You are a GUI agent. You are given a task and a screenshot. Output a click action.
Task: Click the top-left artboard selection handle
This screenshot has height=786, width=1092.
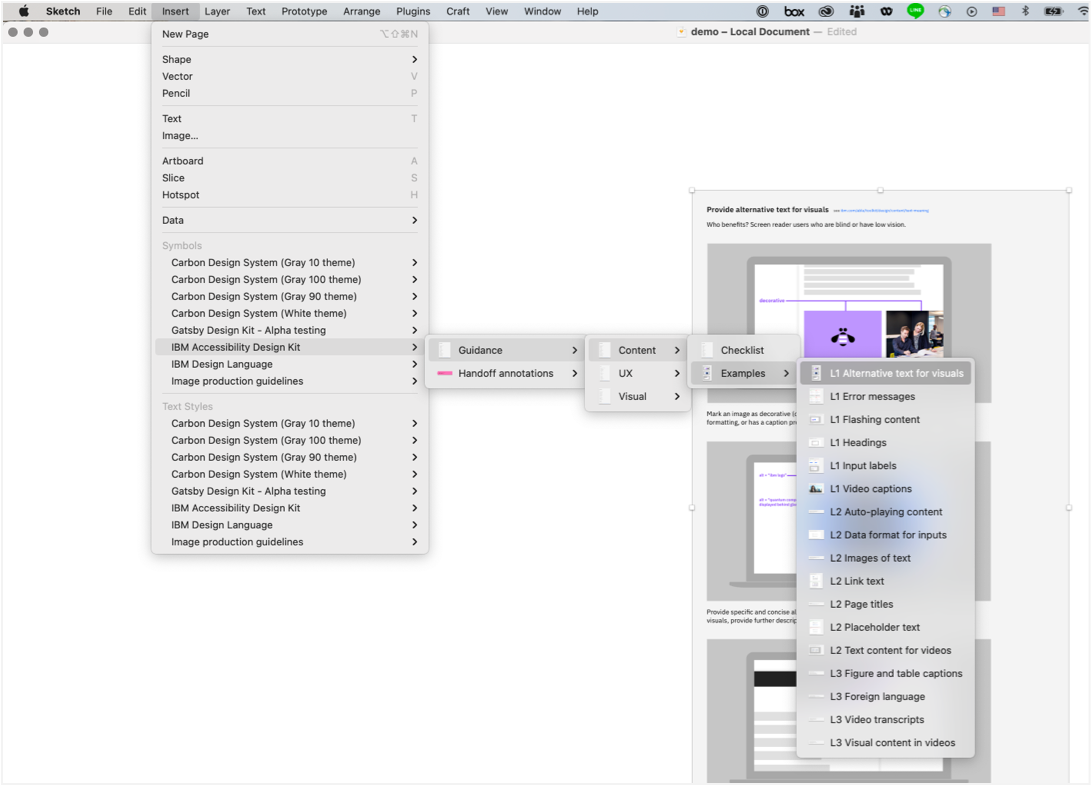[692, 190]
